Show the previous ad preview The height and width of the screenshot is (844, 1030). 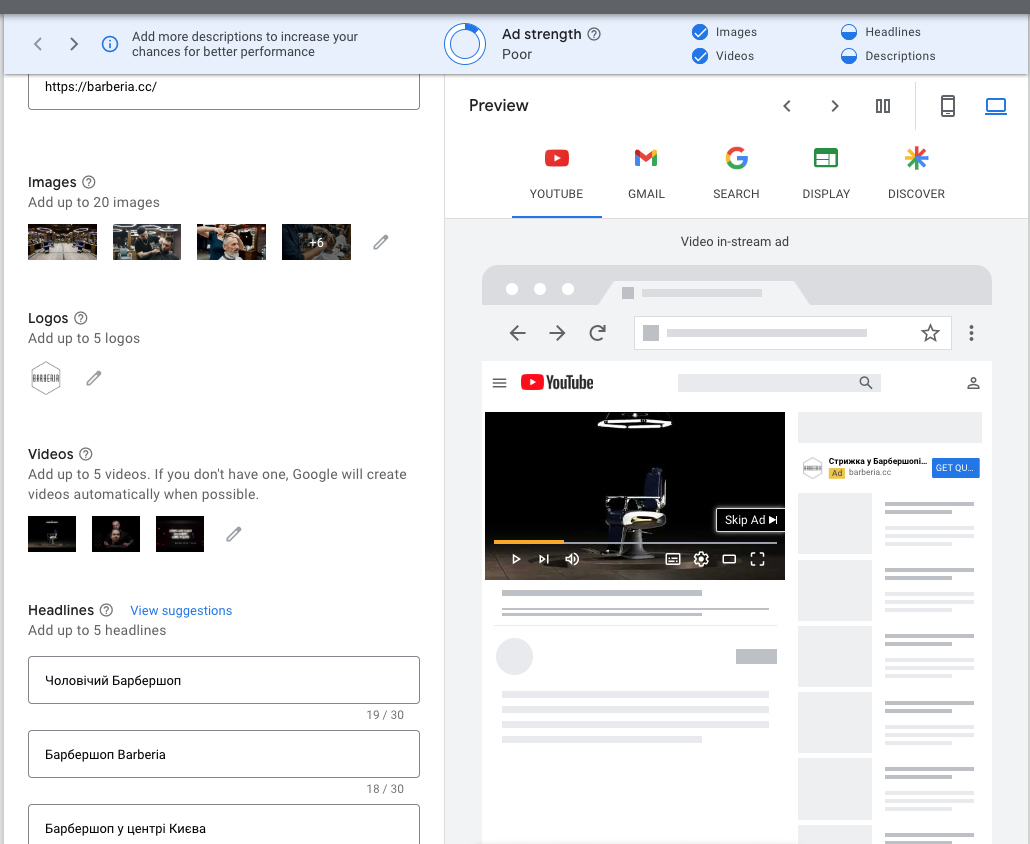(x=787, y=106)
